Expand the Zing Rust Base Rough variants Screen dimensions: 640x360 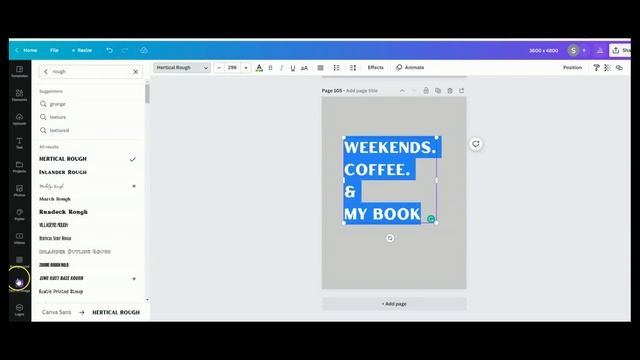pyautogui.click(x=134, y=279)
